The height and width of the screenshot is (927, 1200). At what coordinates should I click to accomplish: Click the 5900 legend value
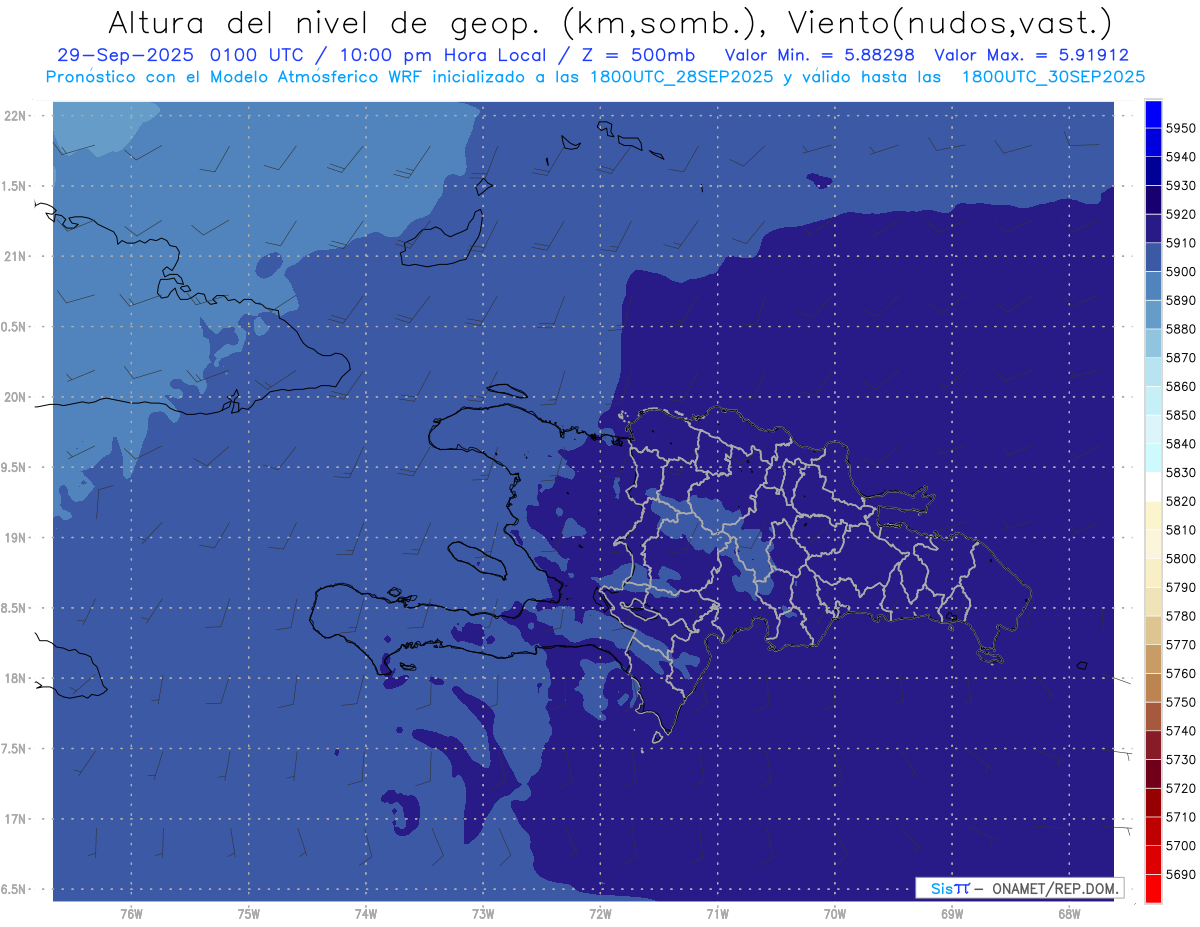click(1181, 271)
